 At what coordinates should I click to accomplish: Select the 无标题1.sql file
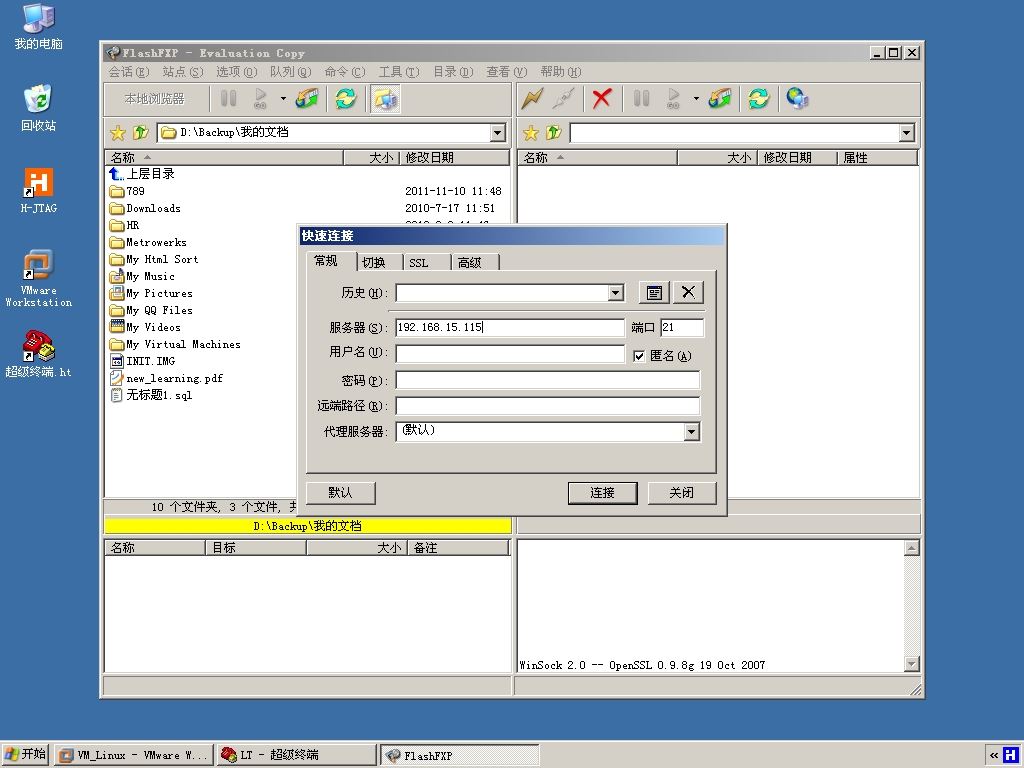click(159, 395)
